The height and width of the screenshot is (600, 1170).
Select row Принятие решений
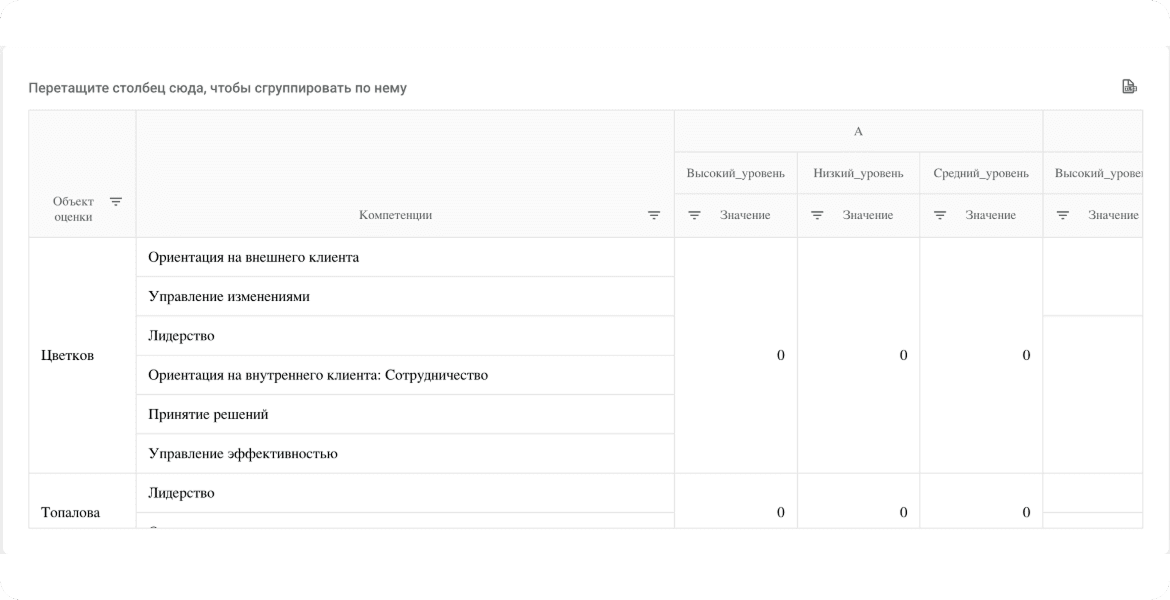tap(405, 414)
